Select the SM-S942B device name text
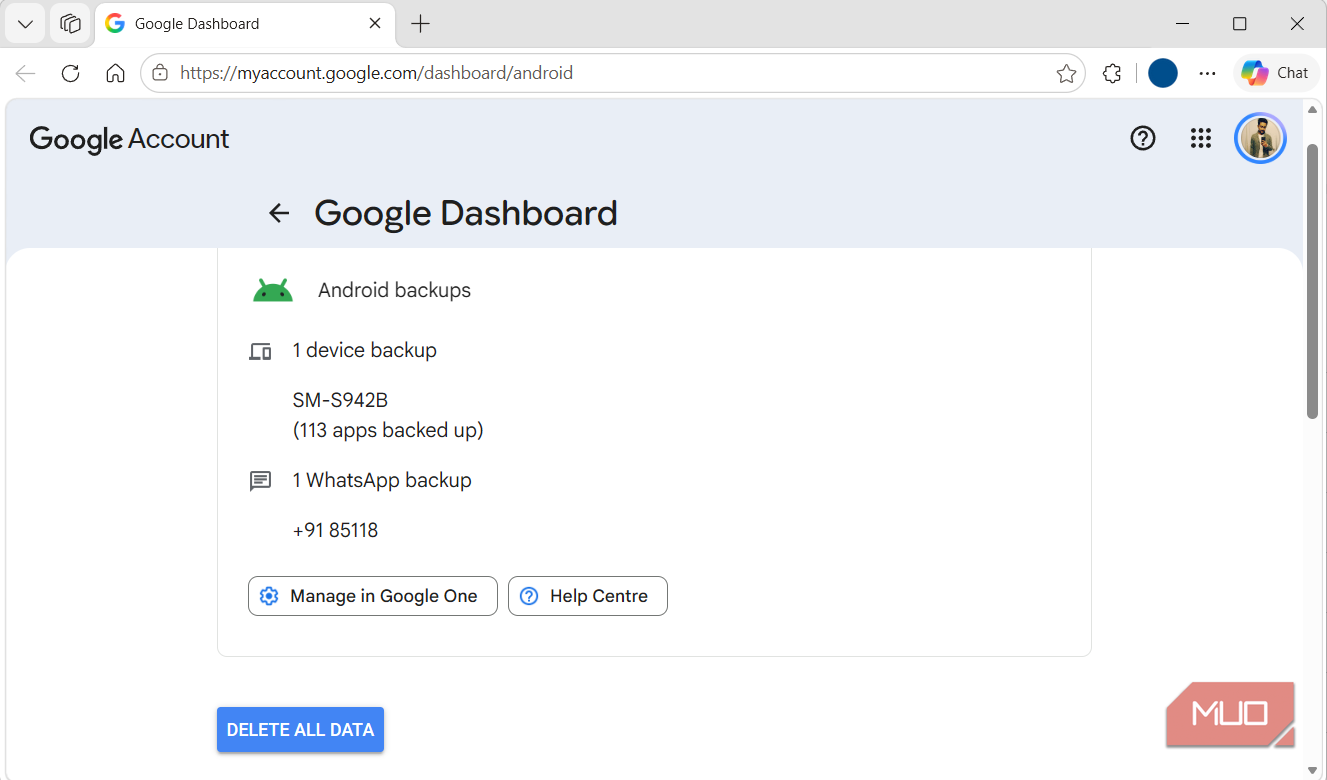This screenshot has width=1327, height=780. 340,400
